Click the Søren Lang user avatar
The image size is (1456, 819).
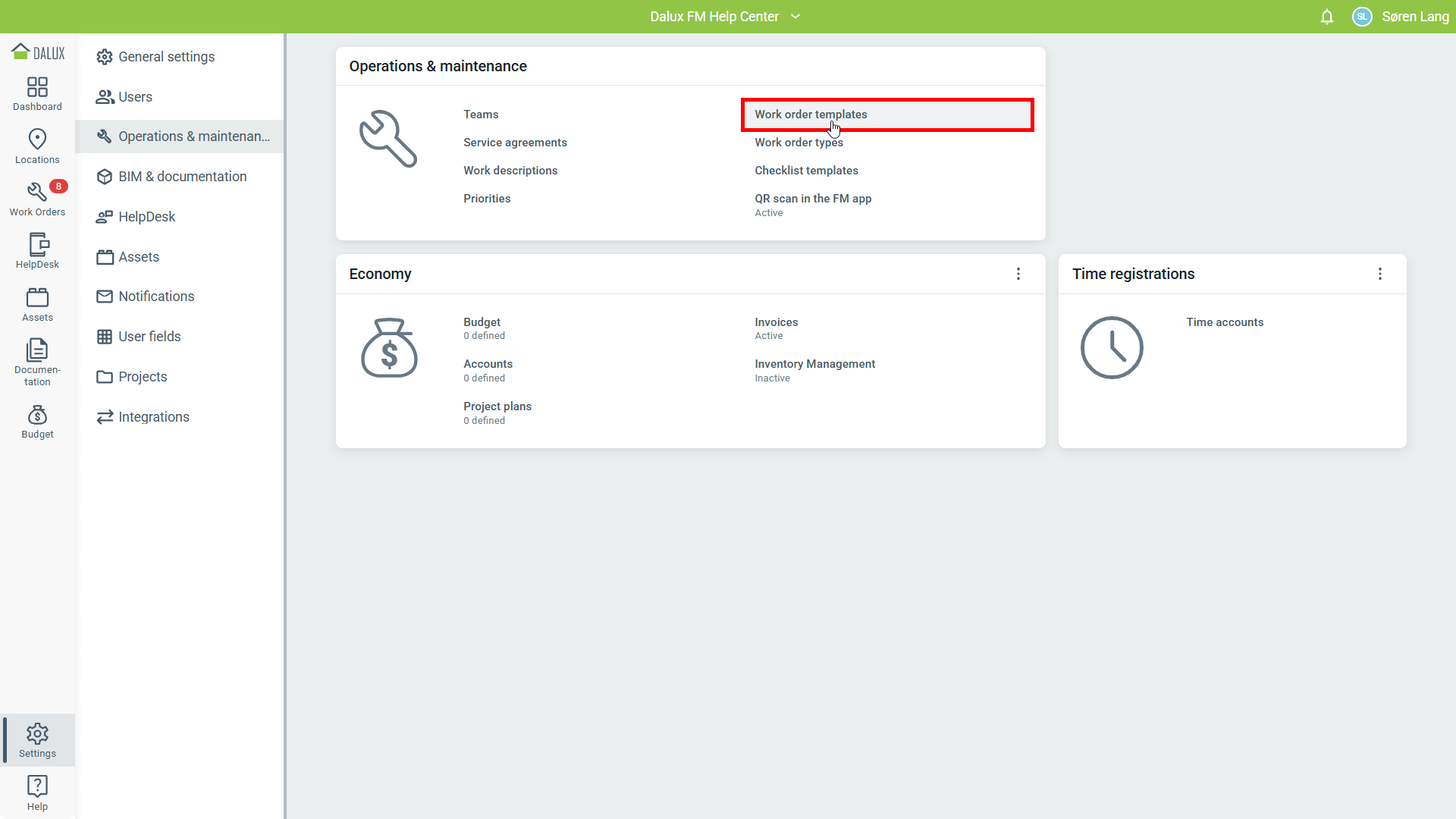pyautogui.click(x=1362, y=17)
